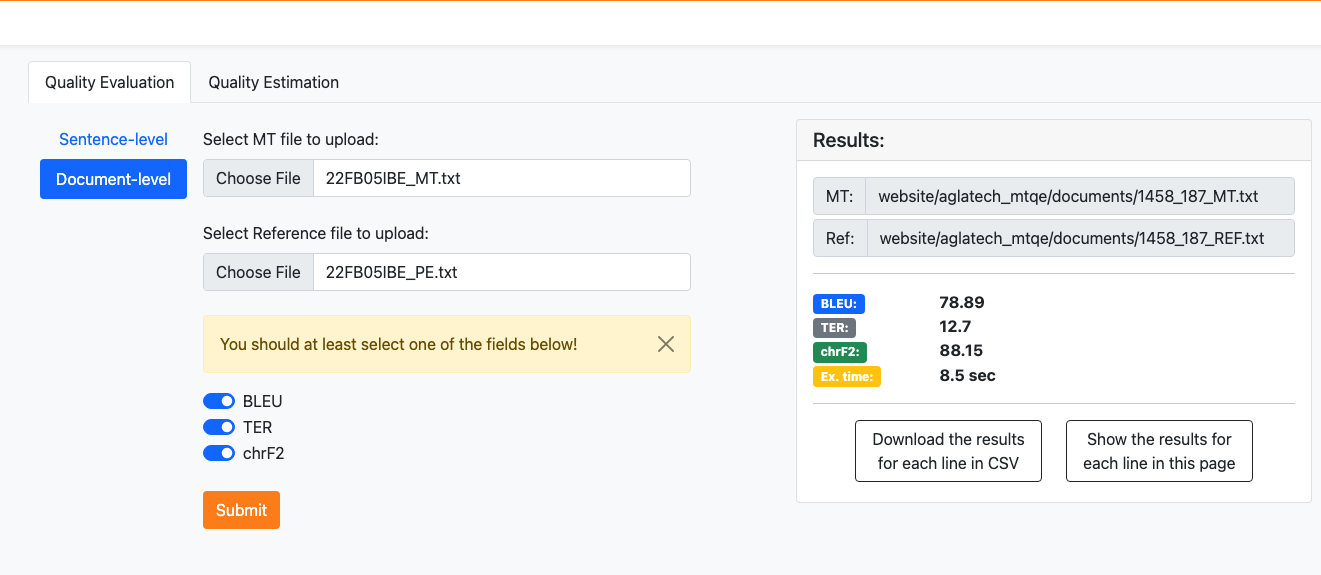Click the BLEU label beside its switch
Viewport: 1321px width, 575px height.
pyautogui.click(x=263, y=401)
